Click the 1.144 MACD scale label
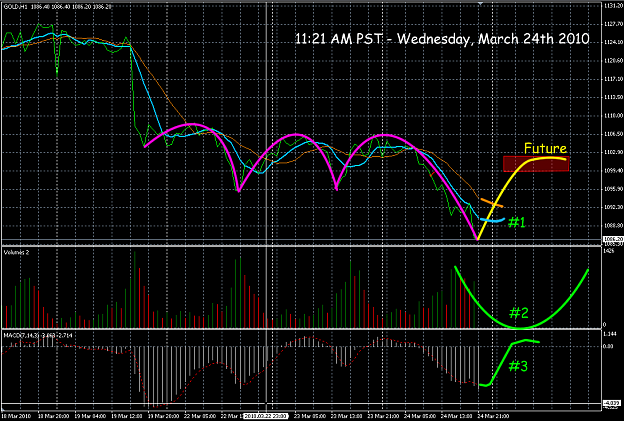 pyautogui.click(x=609, y=333)
